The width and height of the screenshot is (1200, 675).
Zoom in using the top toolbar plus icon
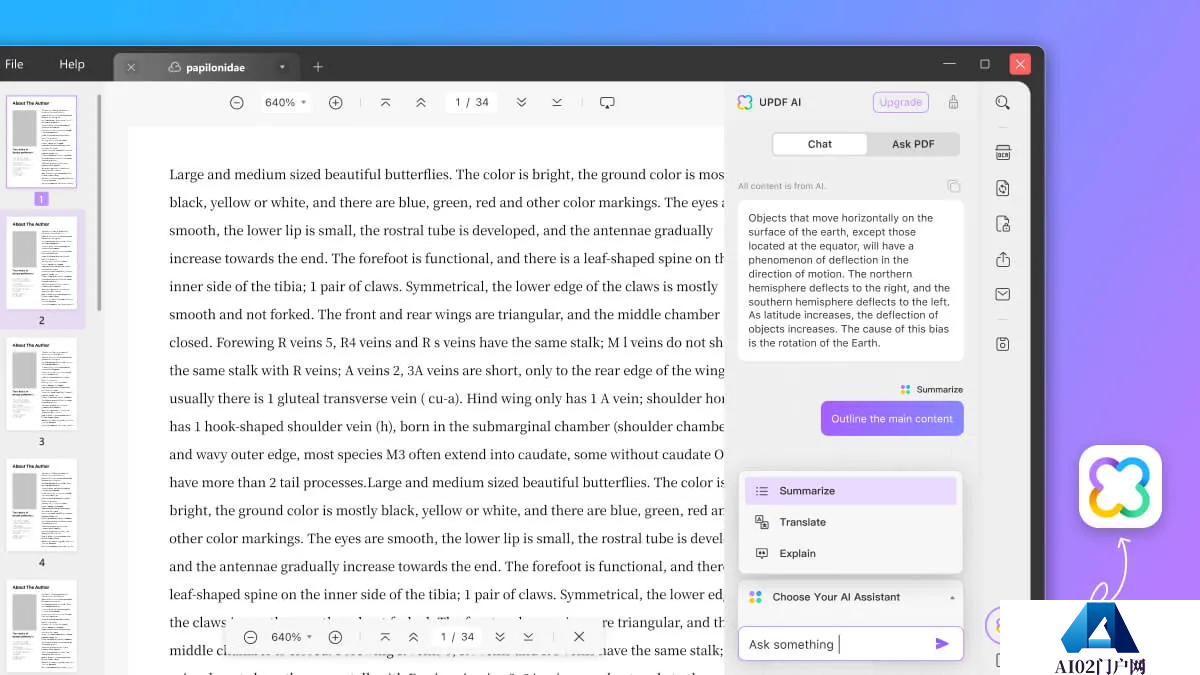336,103
